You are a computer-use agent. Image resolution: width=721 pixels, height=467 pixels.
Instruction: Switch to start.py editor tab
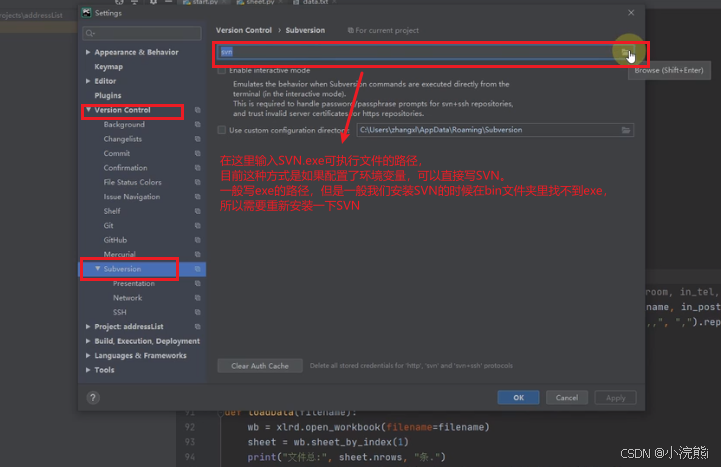(205, 2)
